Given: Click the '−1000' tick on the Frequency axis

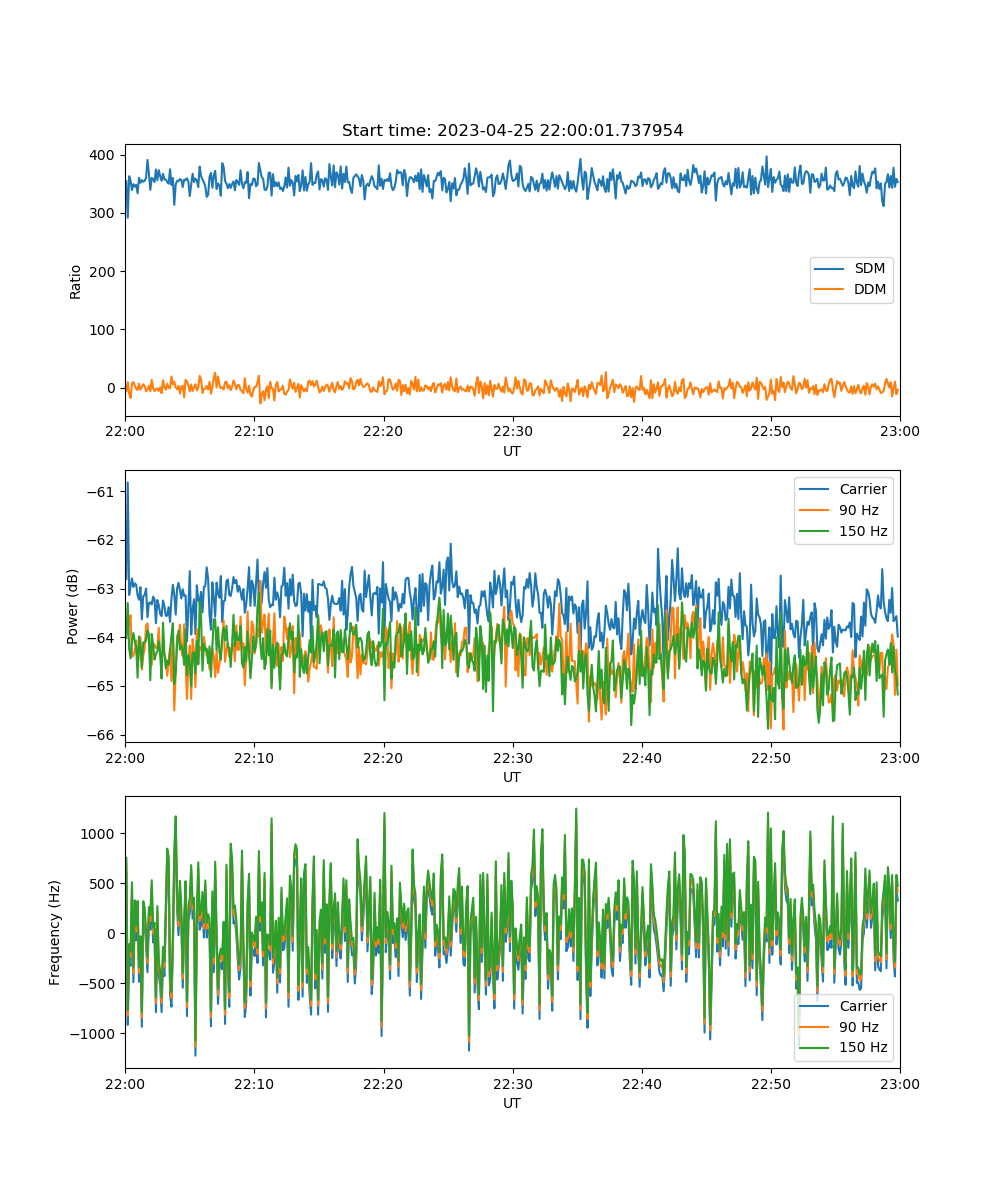Looking at the screenshot, I should pos(94,1033).
